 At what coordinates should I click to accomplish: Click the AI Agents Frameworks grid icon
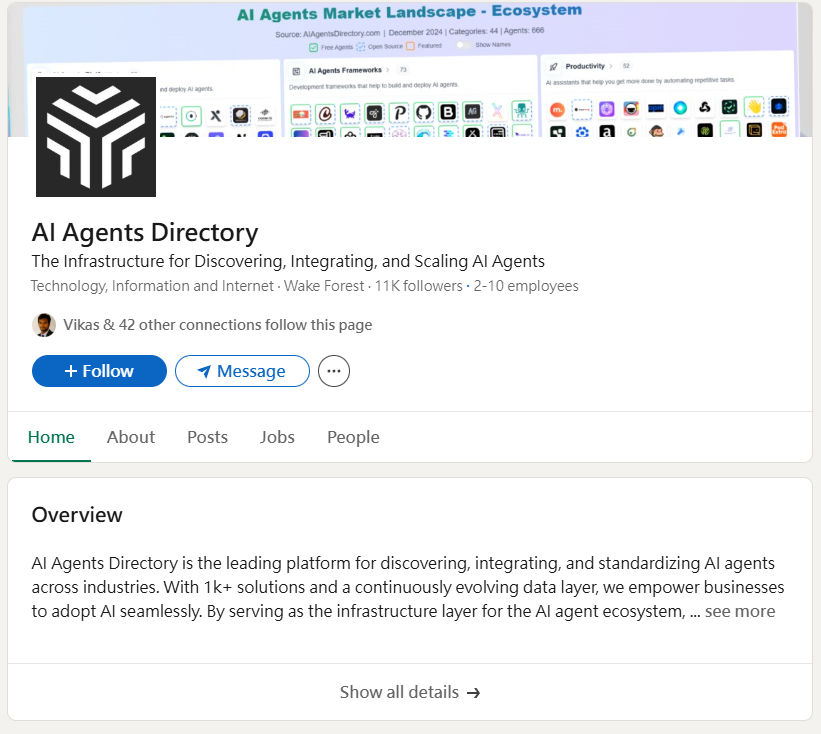click(297, 70)
